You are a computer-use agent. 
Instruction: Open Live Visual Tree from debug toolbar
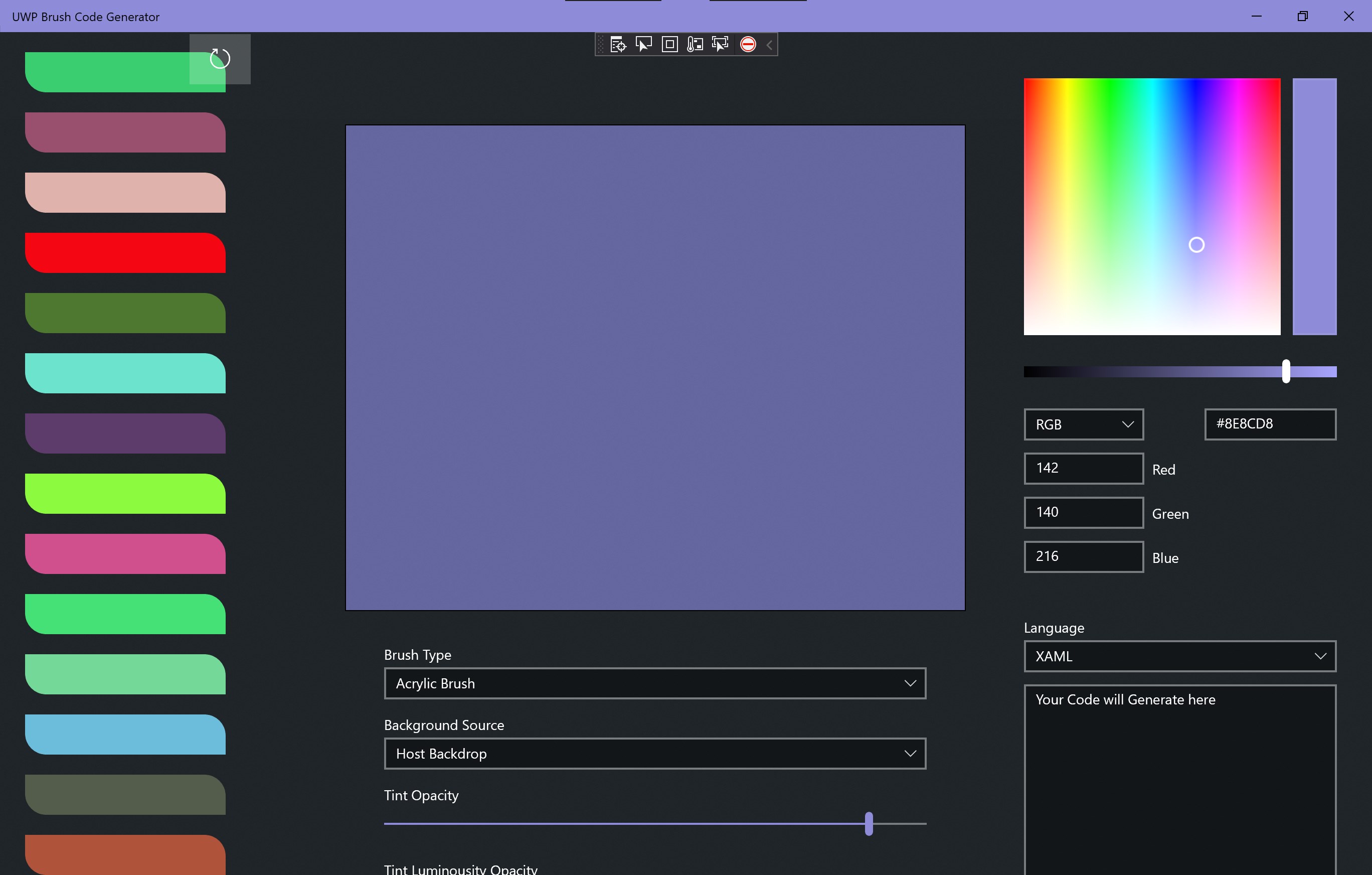618,45
